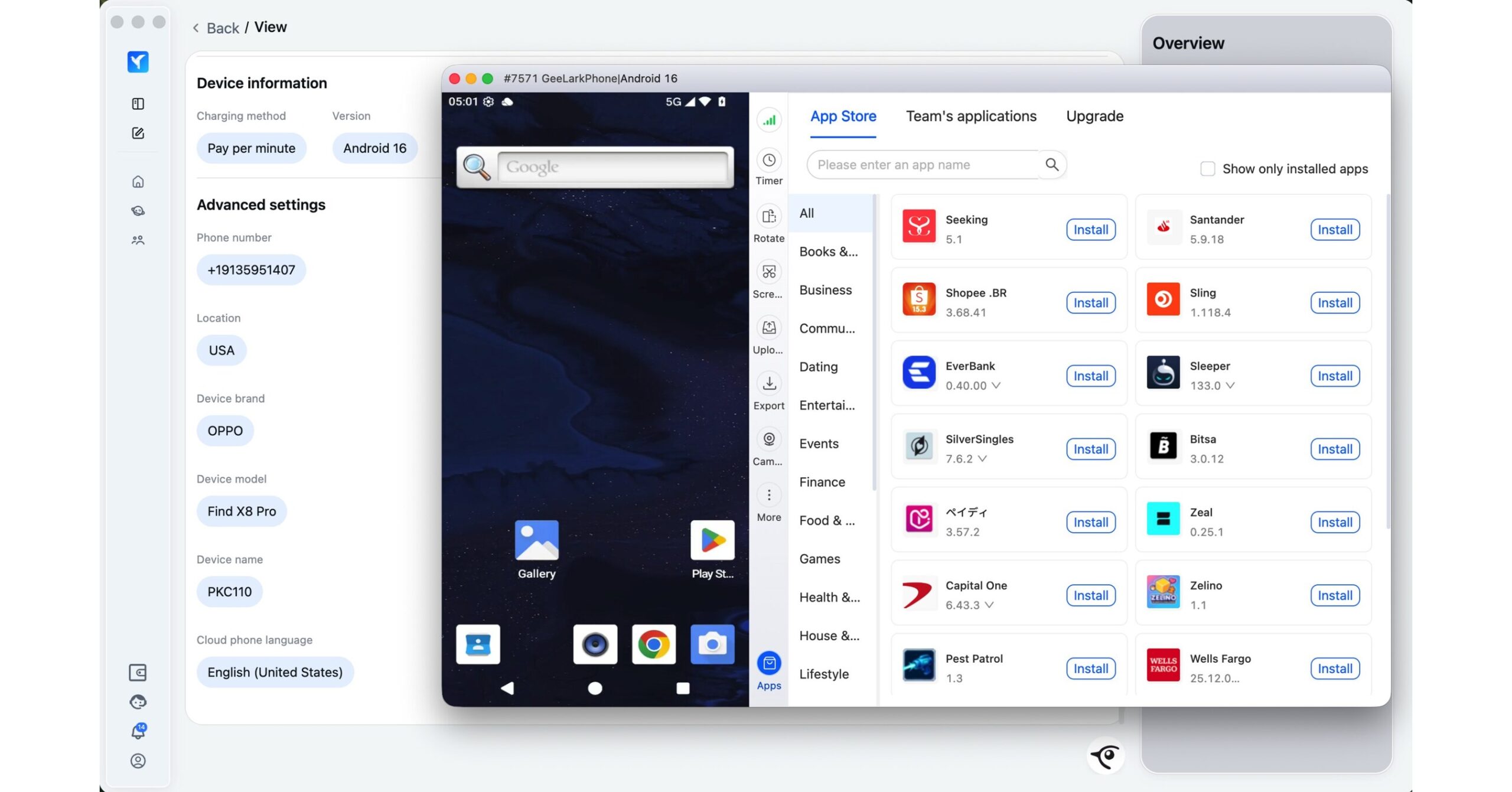Install the Seeking app

1090,230
